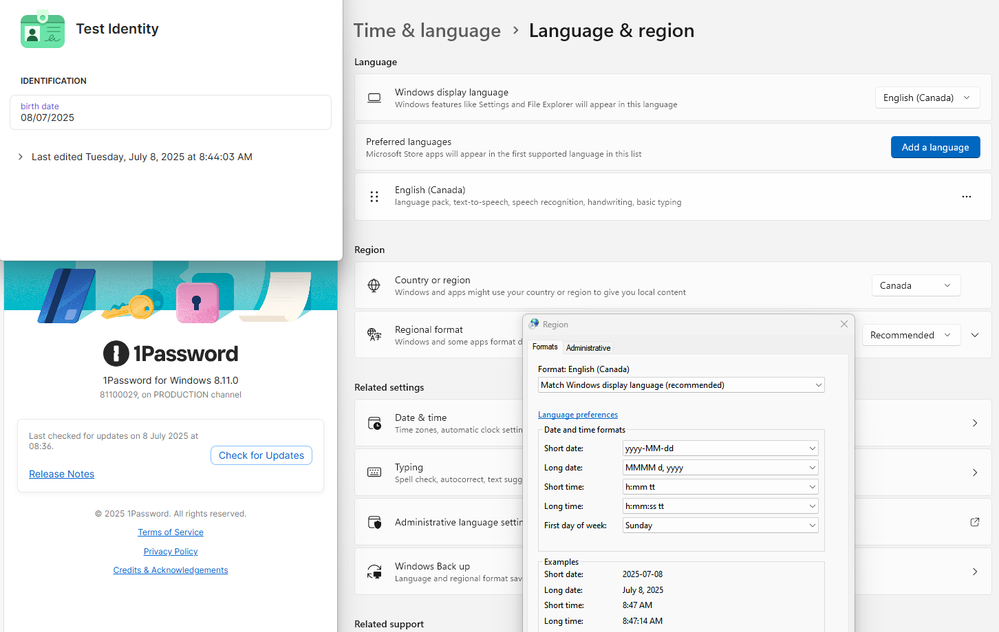
Task: Click the Date & time clock icon
Action: click(374, 423)
